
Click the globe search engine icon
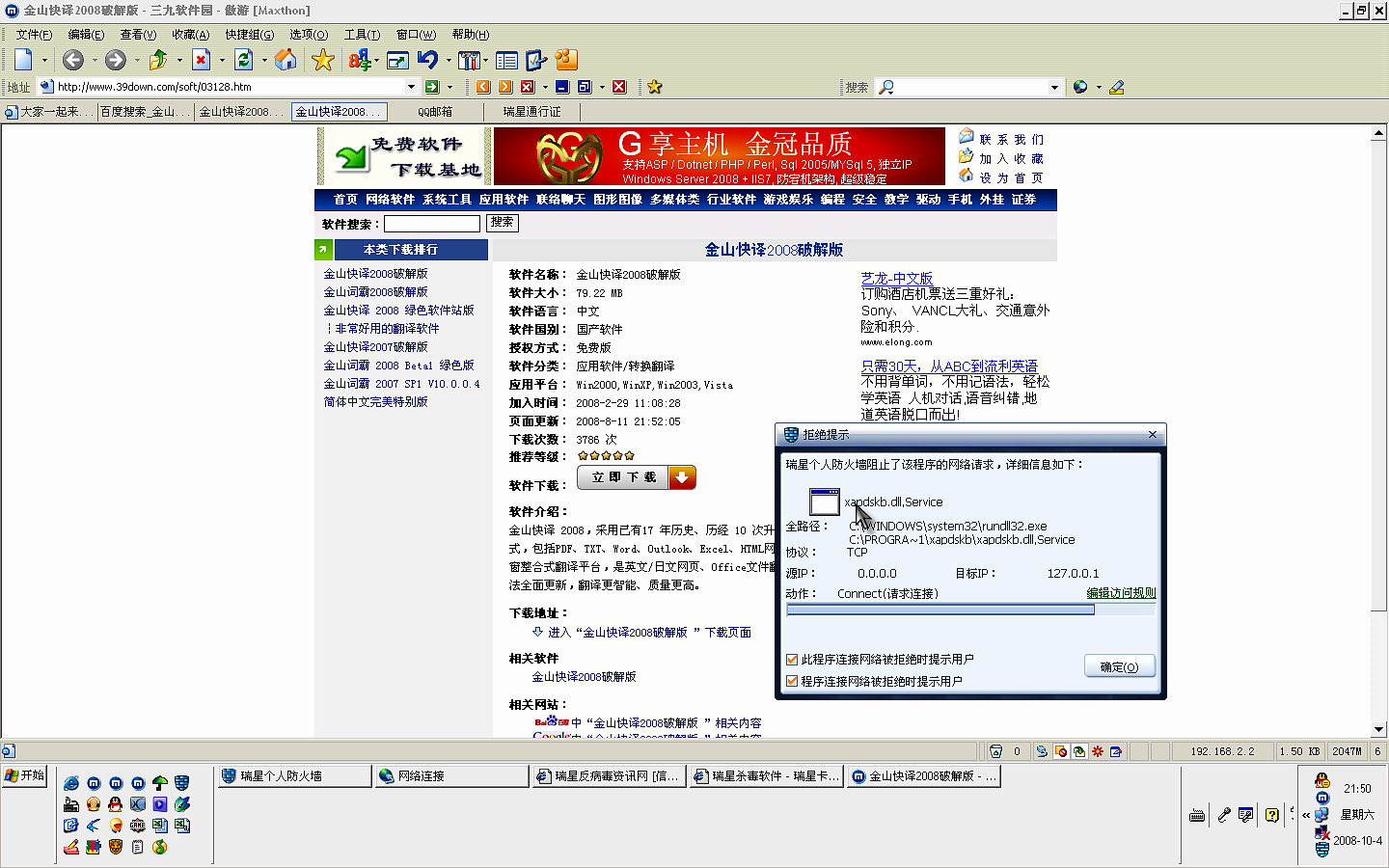click(1080, 87)
